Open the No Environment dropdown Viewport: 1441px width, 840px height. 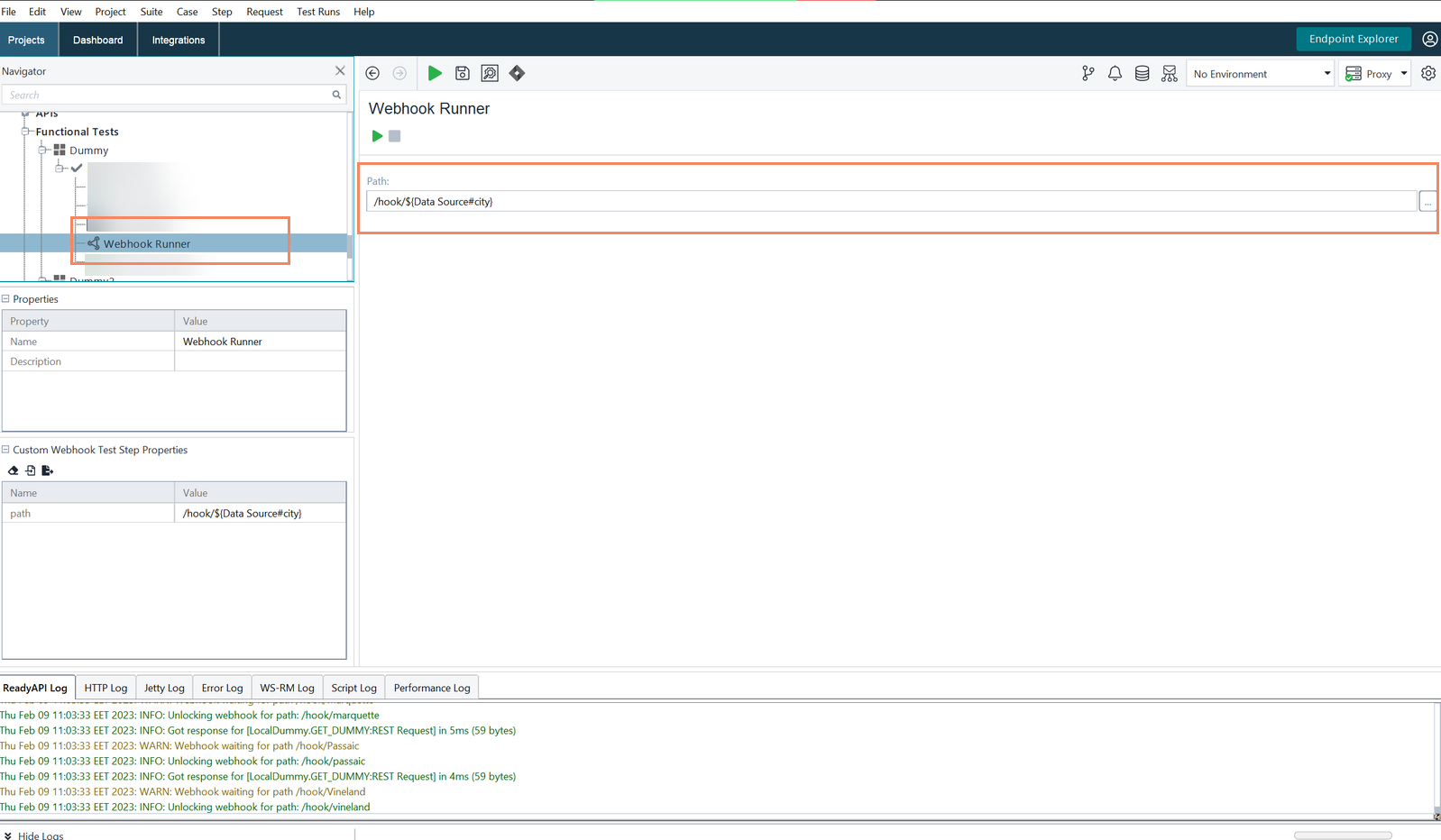click(1260, 74)
